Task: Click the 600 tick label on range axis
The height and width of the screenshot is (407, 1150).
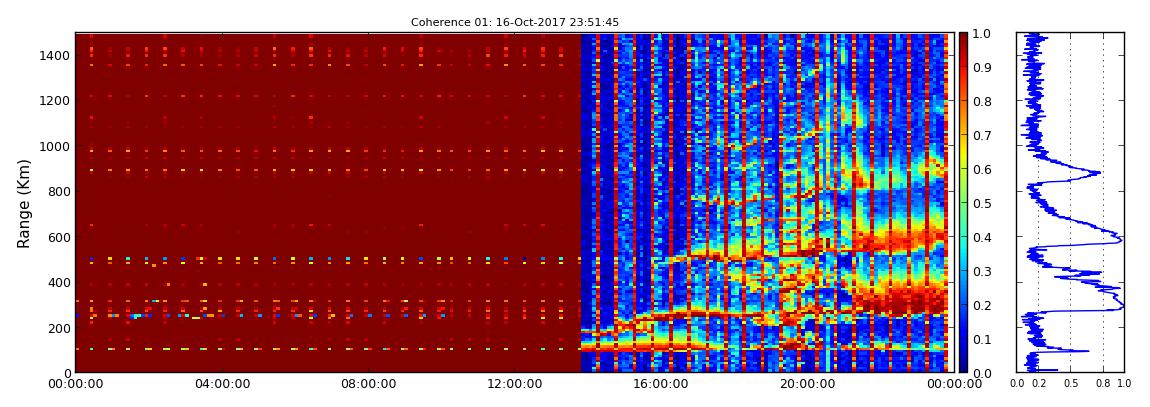Action: [x=59, y=237]
